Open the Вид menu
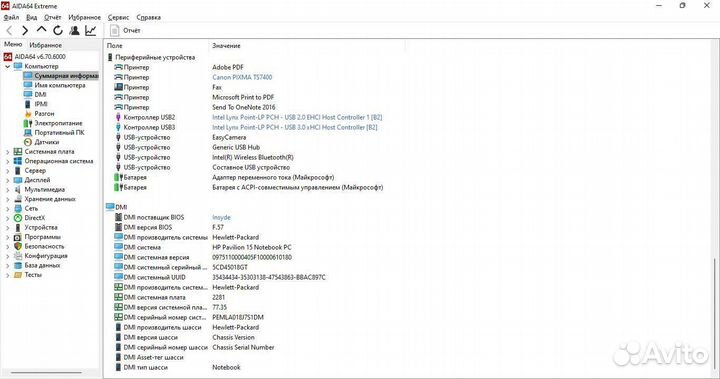 coord(32,17)
